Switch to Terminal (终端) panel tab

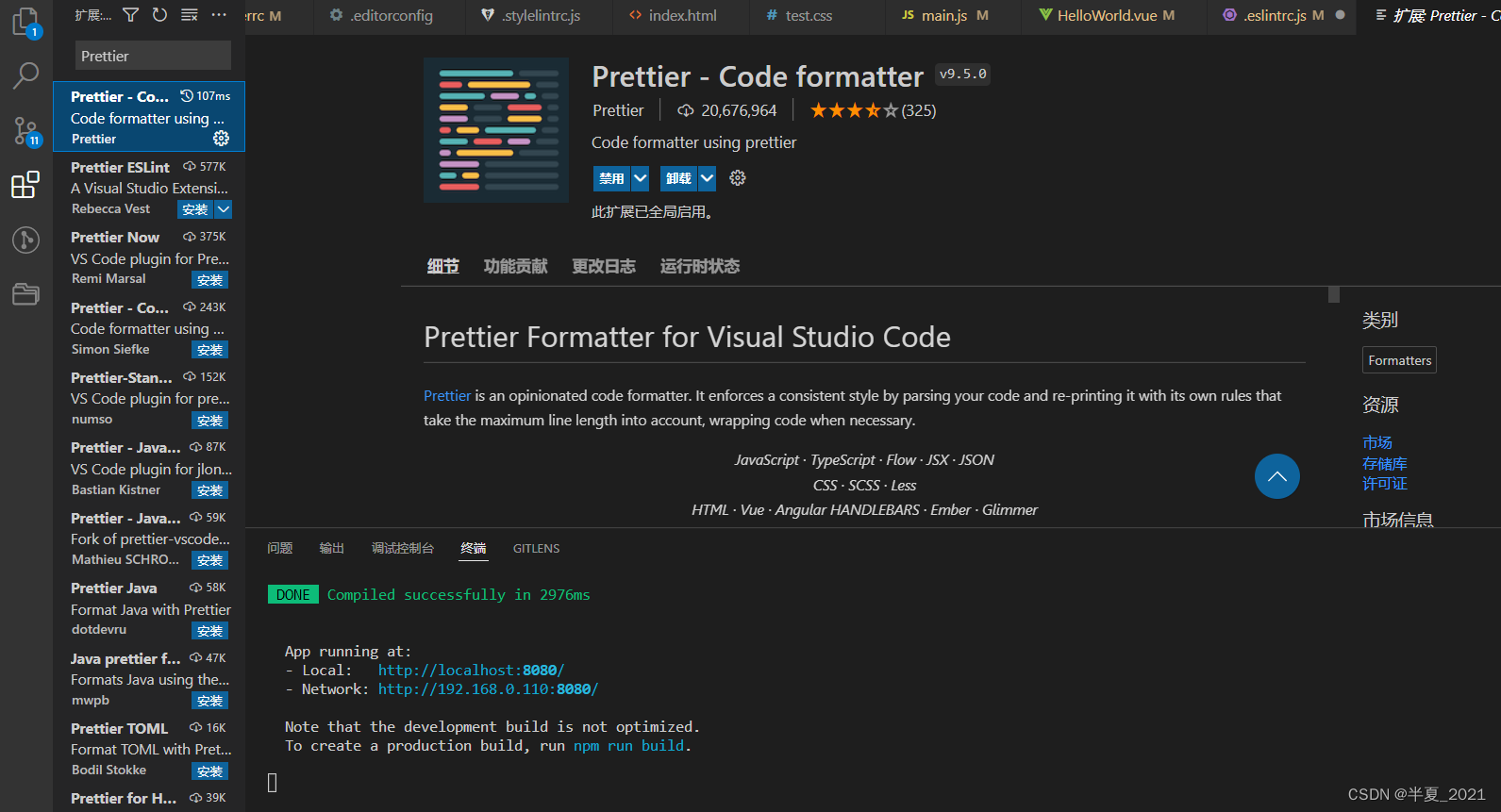(x=474, y=548)
